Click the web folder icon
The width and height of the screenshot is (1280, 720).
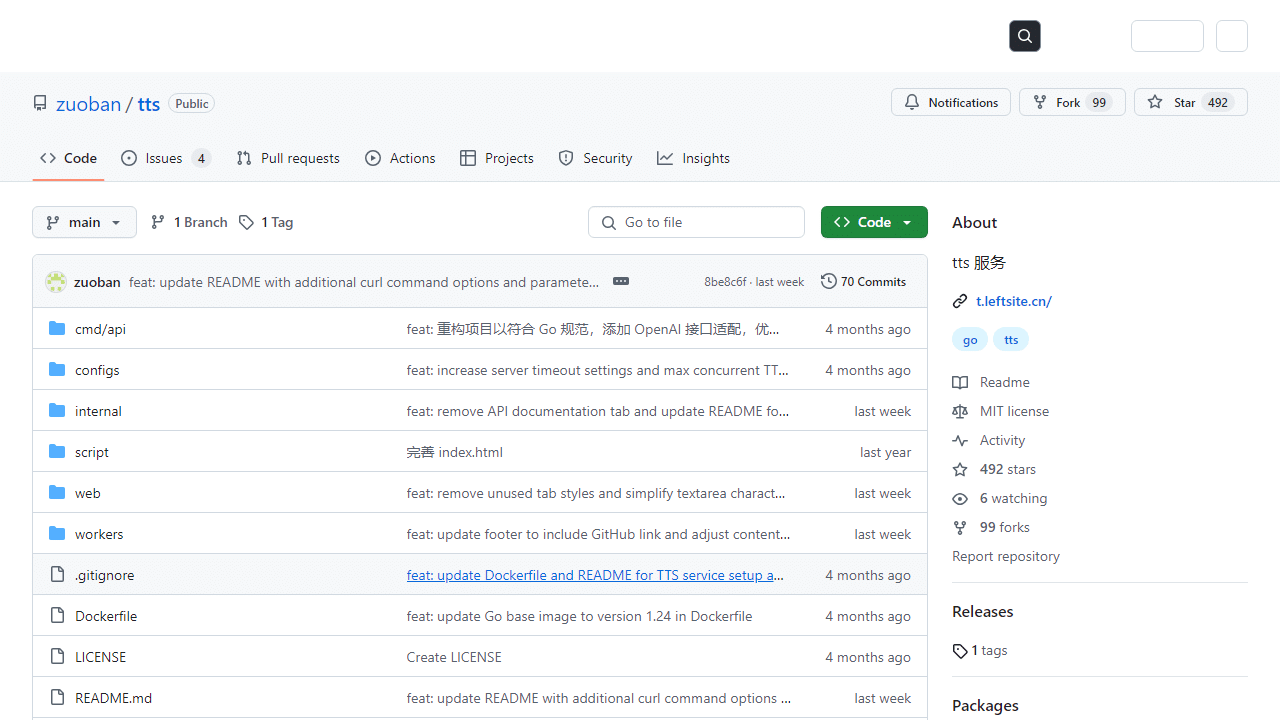57,492
